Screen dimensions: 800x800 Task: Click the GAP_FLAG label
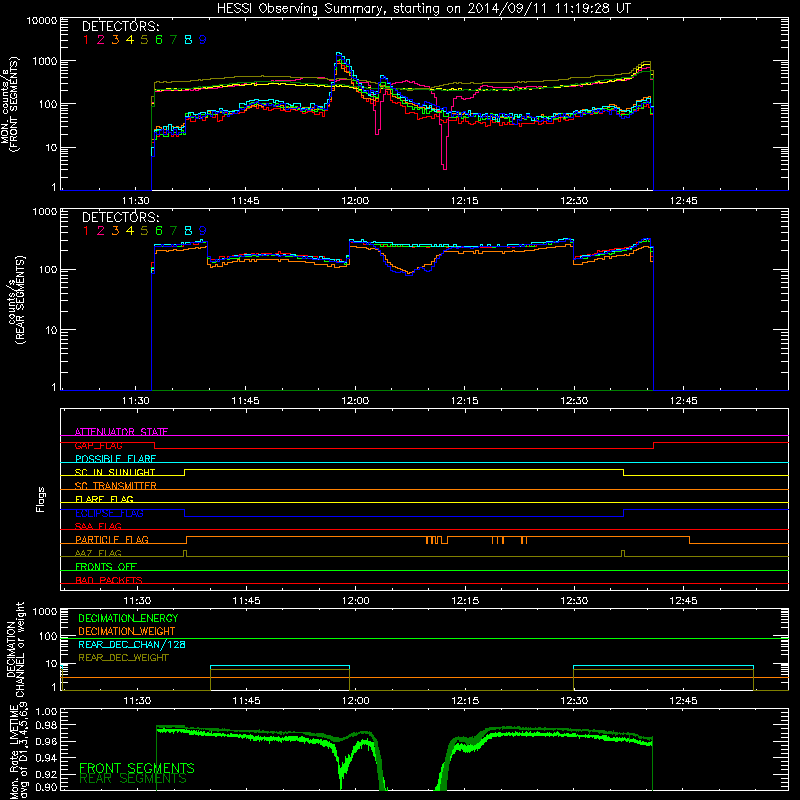pyautogui.click(x=98, y=445)
